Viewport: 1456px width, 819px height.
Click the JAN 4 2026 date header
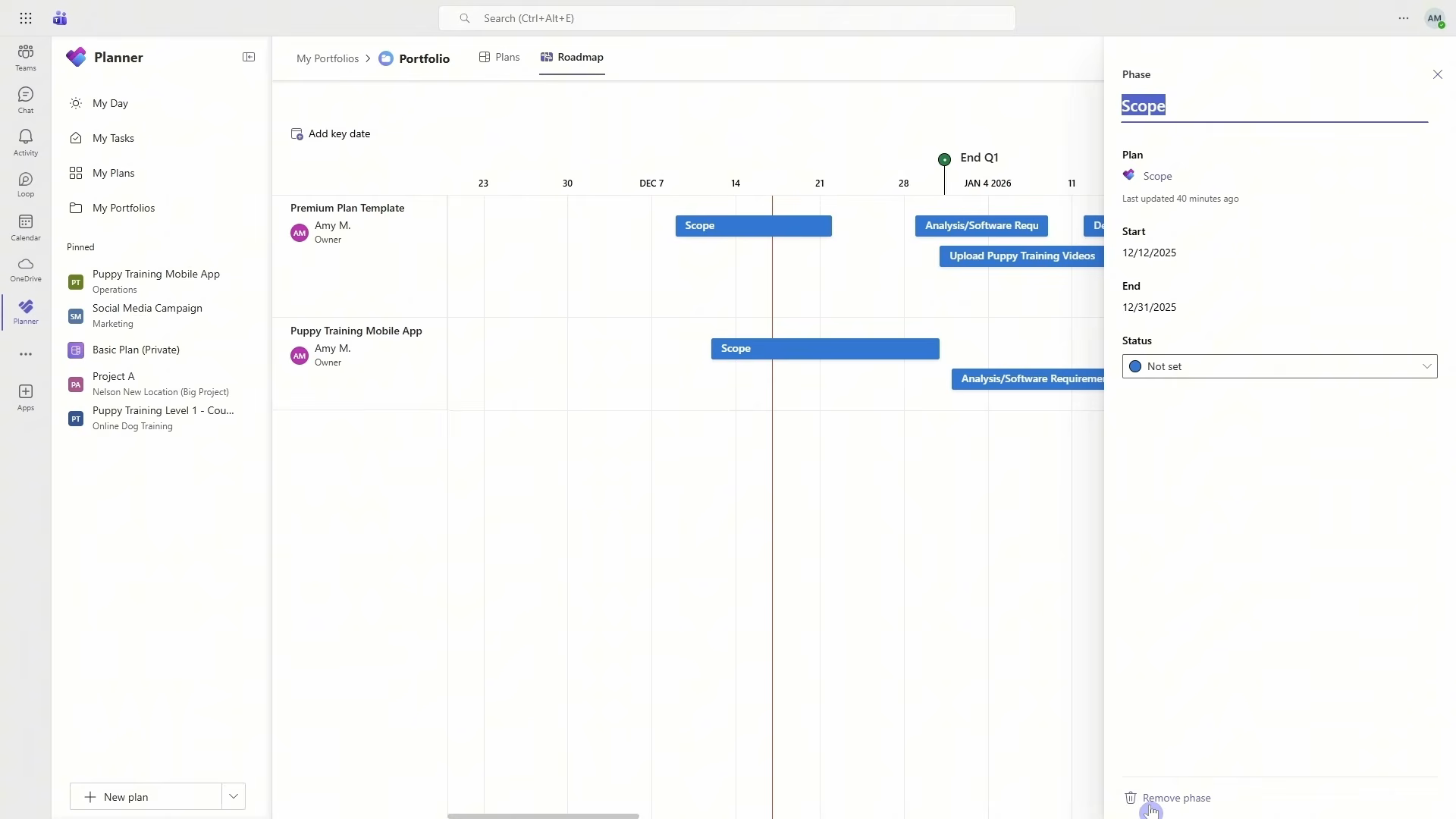(987, 184)
